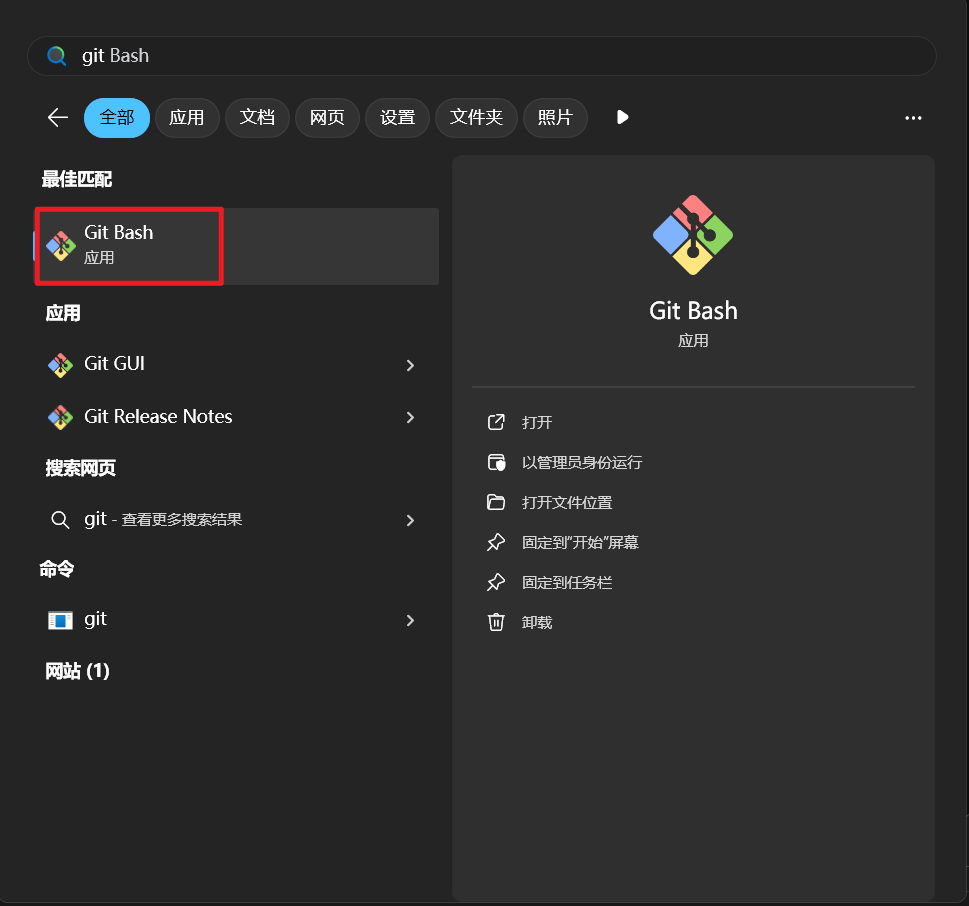Click the run as administrator shield icon
969x906 pixels.
tap(496, 462)
